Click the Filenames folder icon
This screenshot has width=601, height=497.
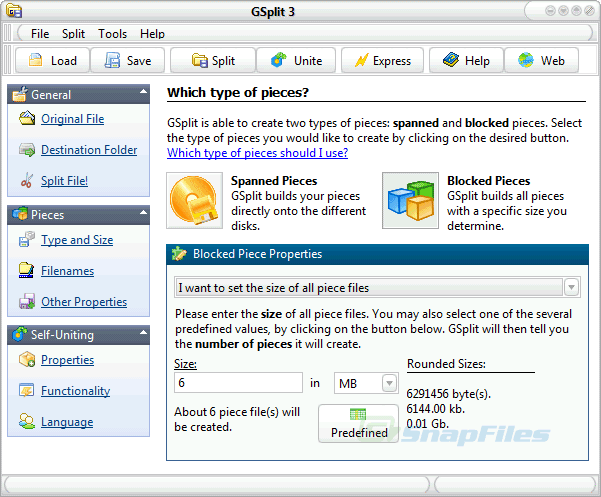(26, 270)
